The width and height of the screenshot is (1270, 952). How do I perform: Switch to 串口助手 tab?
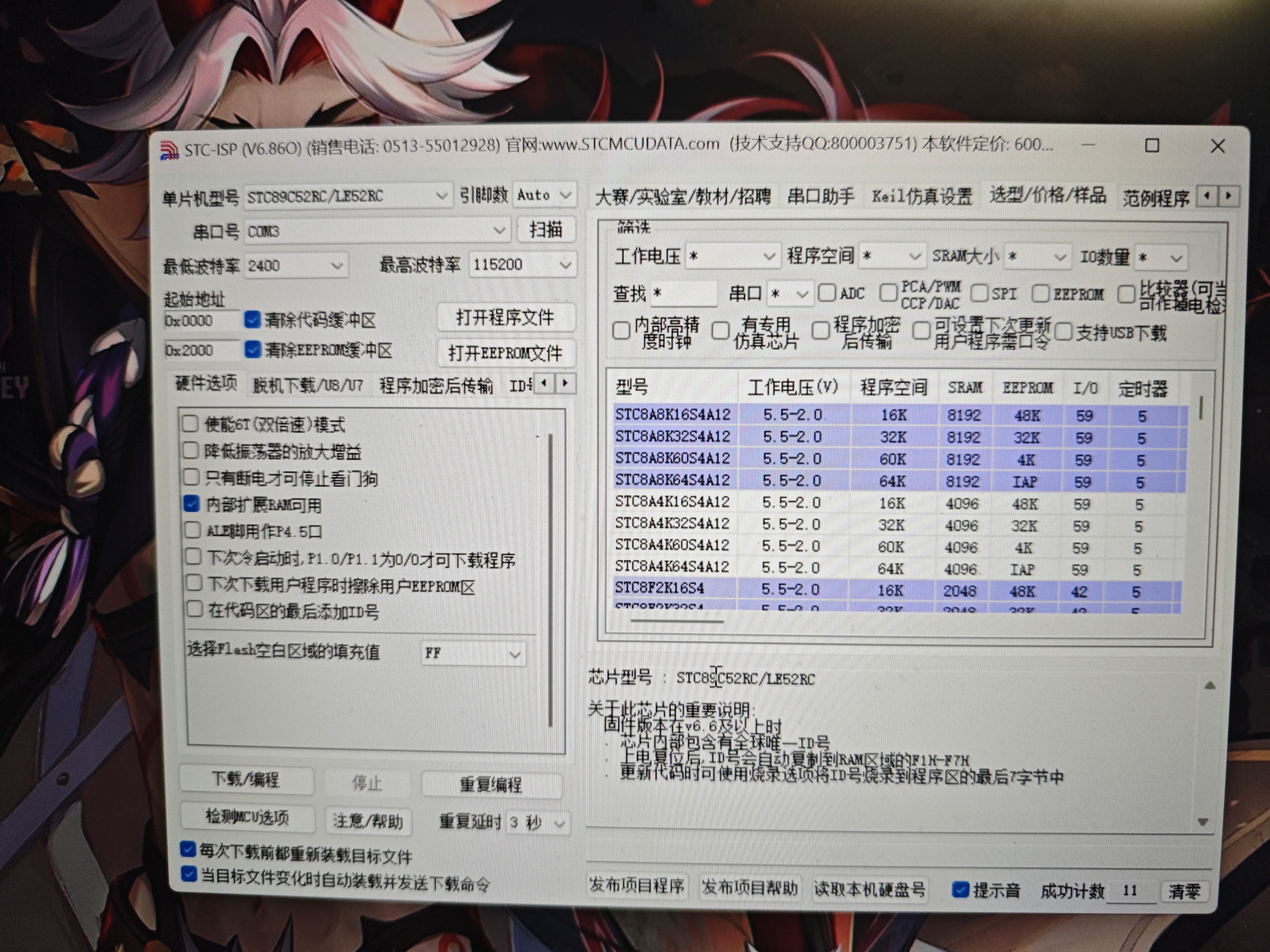821,196
